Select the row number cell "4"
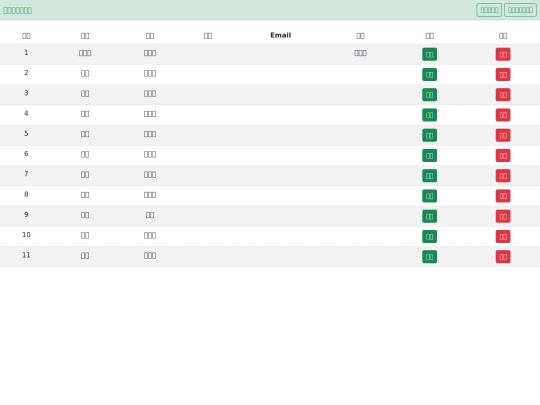This screenshot has width=540, height=405. (x=26, y=113)
